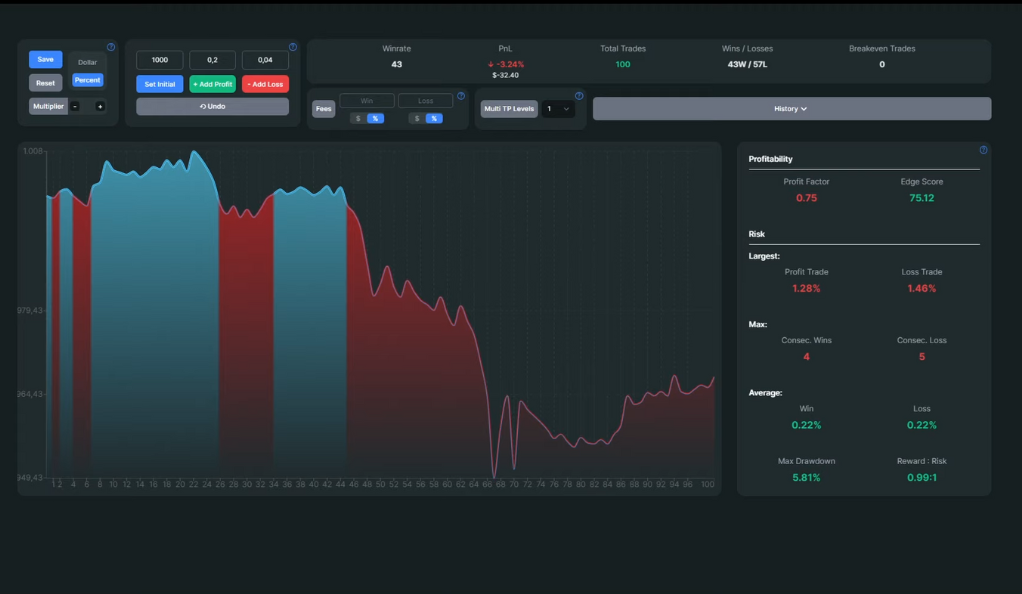Viewport: 1022px width, 594px height.
Task: Open help icon in Profitability panel
Action: tap(983, 150)
